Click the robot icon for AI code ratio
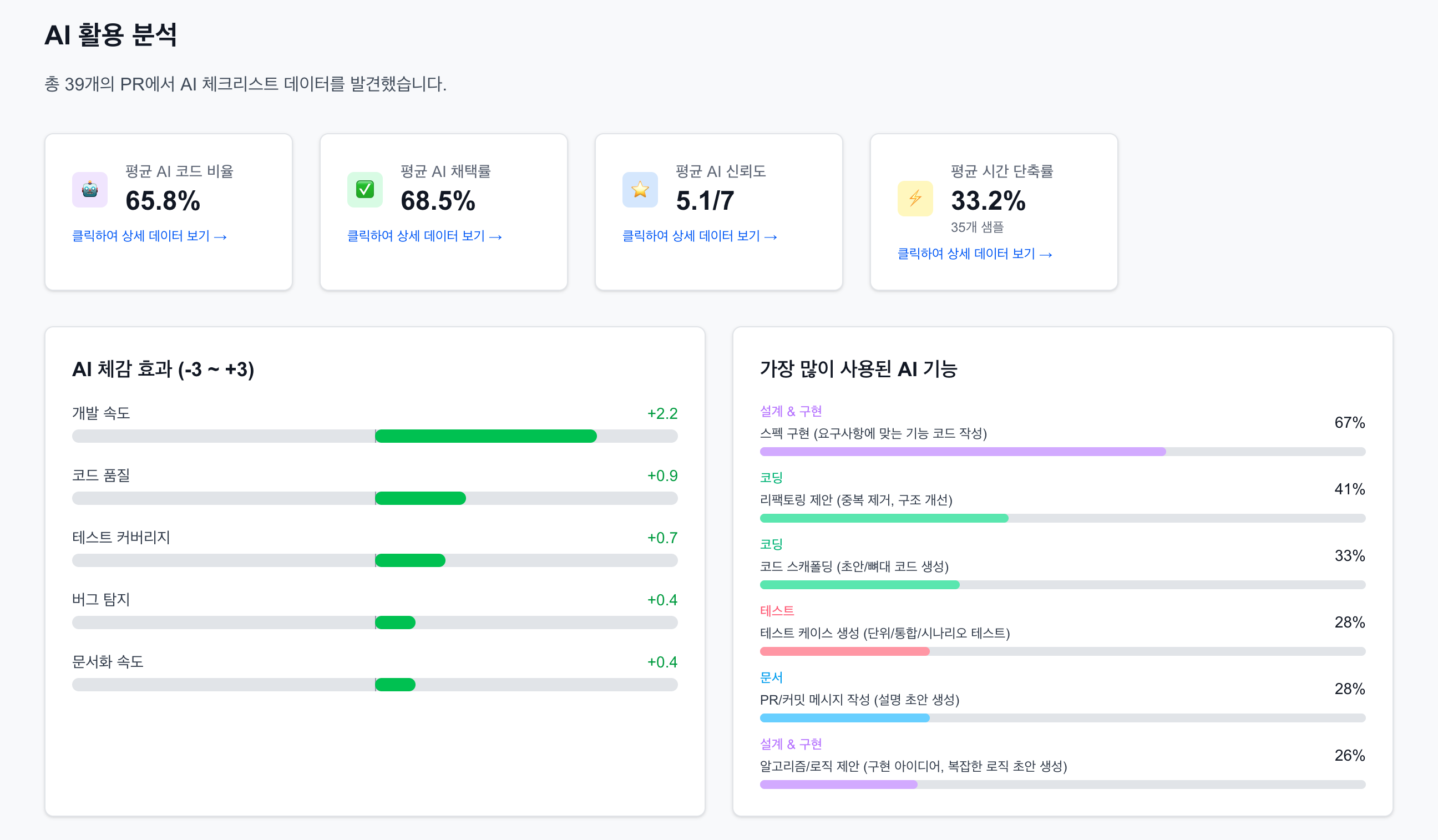Image resolution: width=1438 pixels, height=840 pixels. point(89,189)
